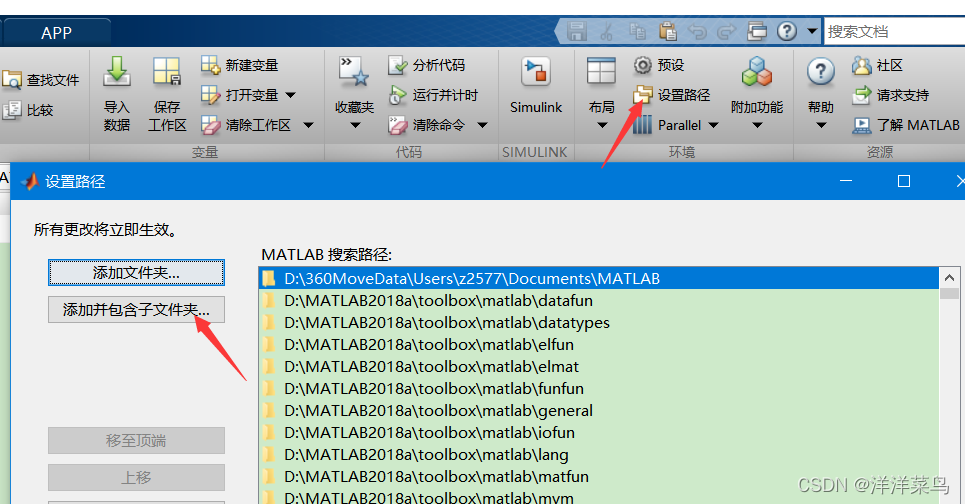Launch Simulink from the ribbon
Image resolution: width=965 pixels, height=504 pixels.
(x=535, y=86)
